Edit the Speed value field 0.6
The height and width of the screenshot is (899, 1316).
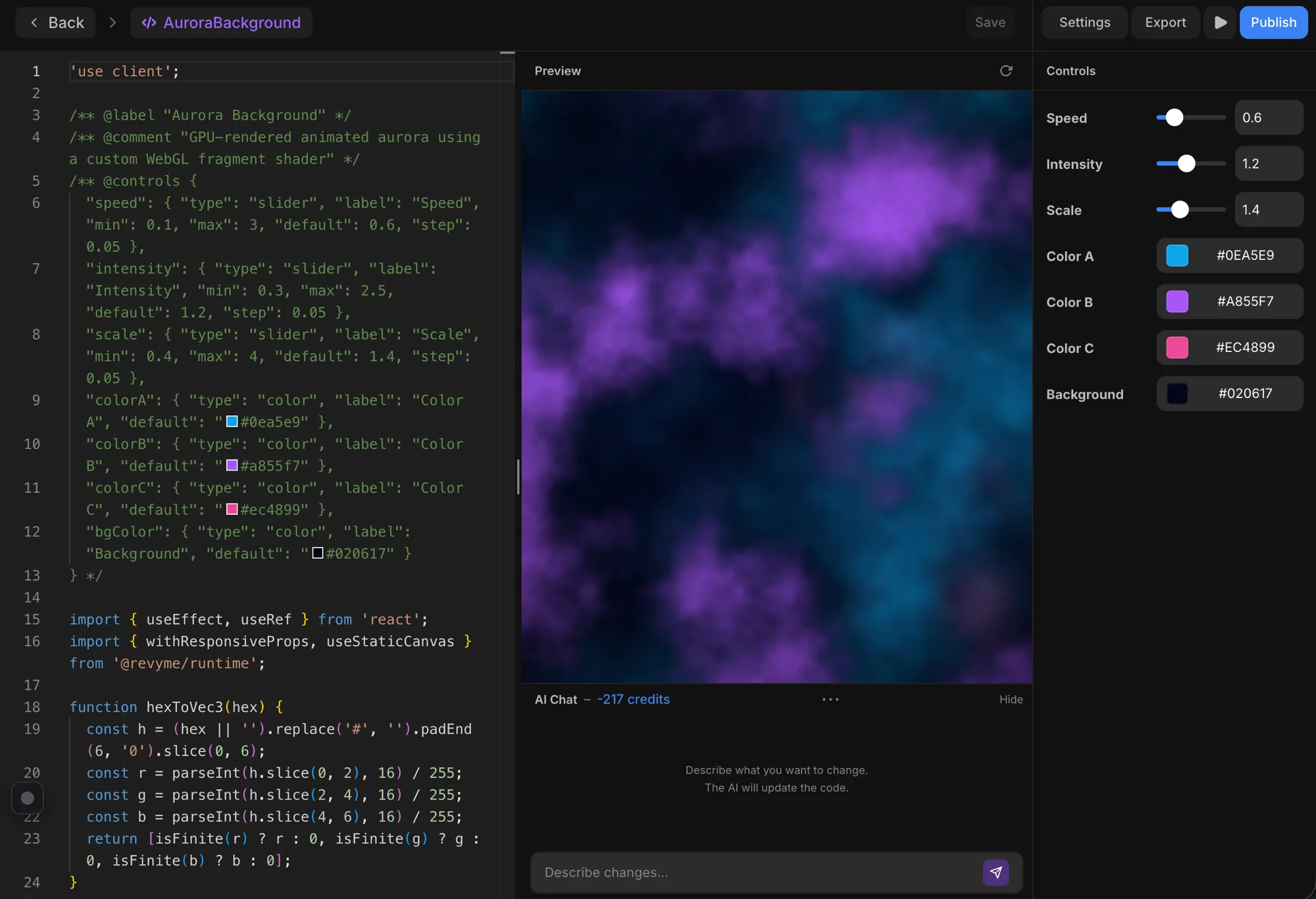click(x=1269, y=118)
